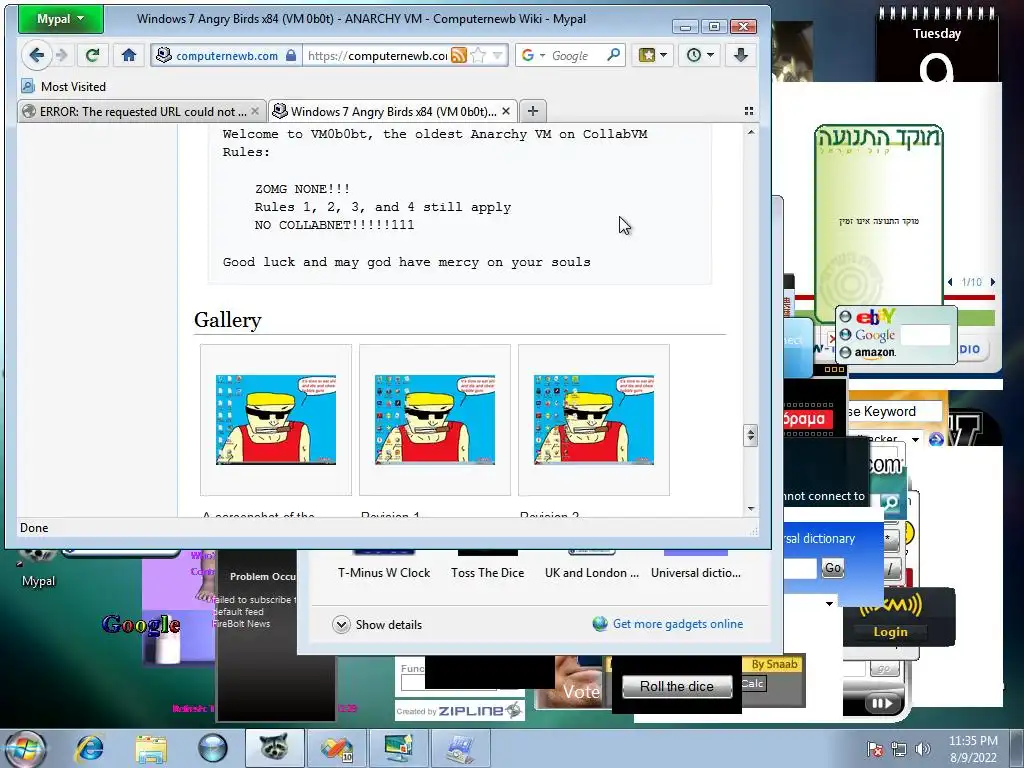Close the ERROR requested URL tab
This screenshot has height=768, width=1024.
(x=255, y=112)
